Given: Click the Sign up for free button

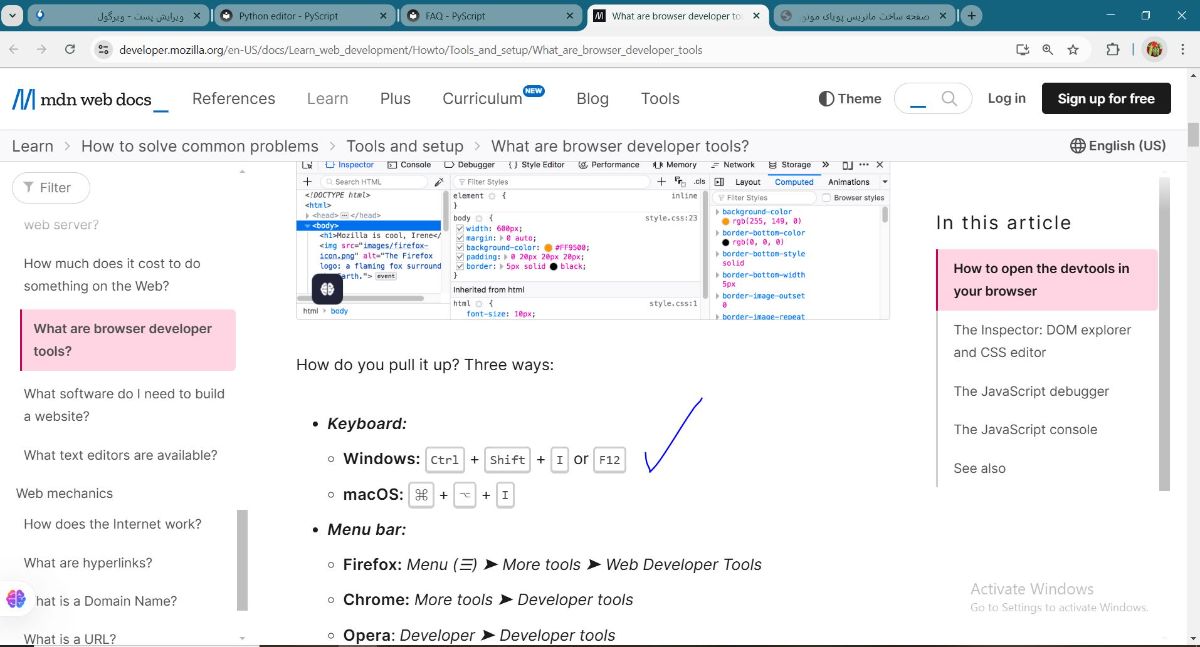Looking at the screenshot, I should pos(1106,98).
